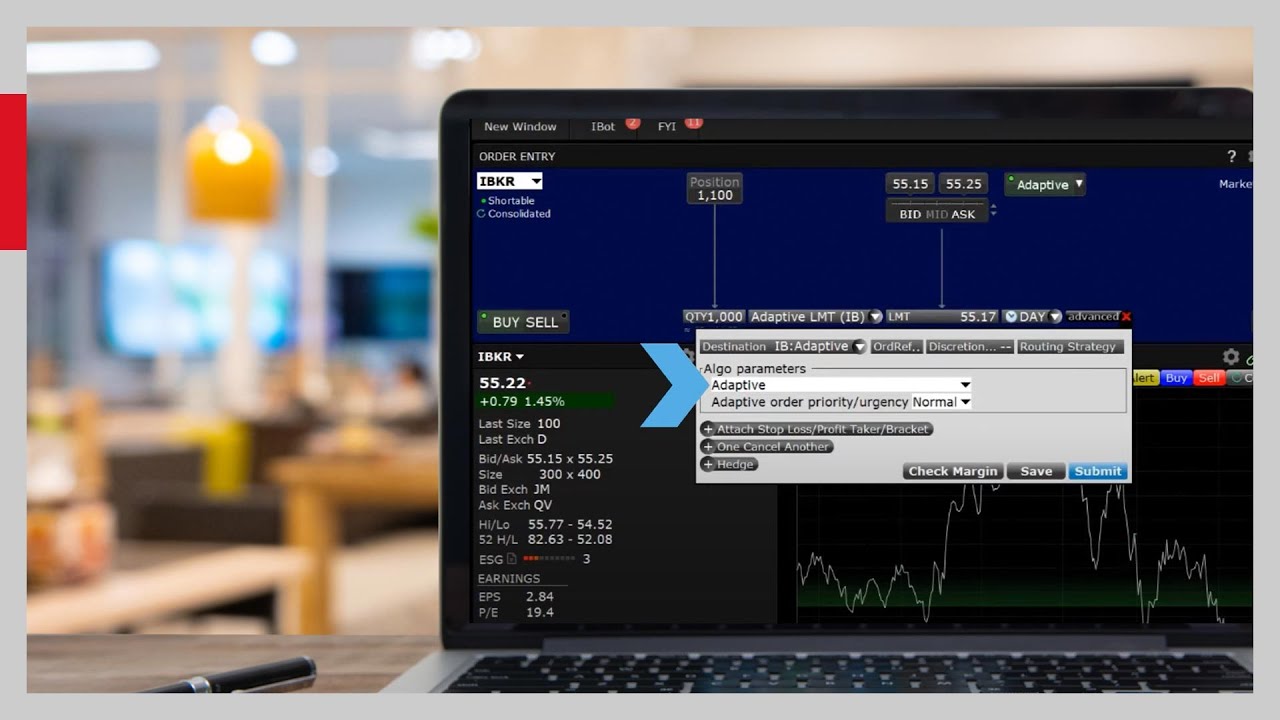Viewport: 1280px width, 720px height.
Task: Click the blue Buy button on chart
Action: 1177,378
